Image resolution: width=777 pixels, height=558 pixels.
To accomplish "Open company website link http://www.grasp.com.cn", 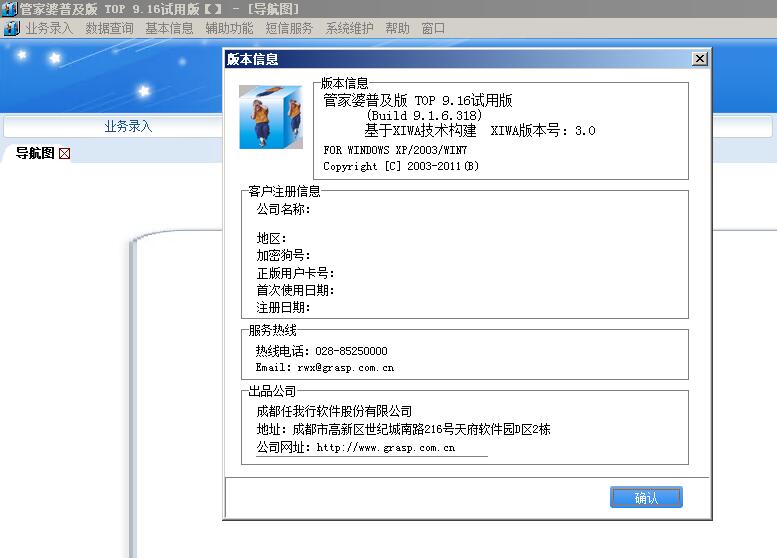I will coord(386,448).
